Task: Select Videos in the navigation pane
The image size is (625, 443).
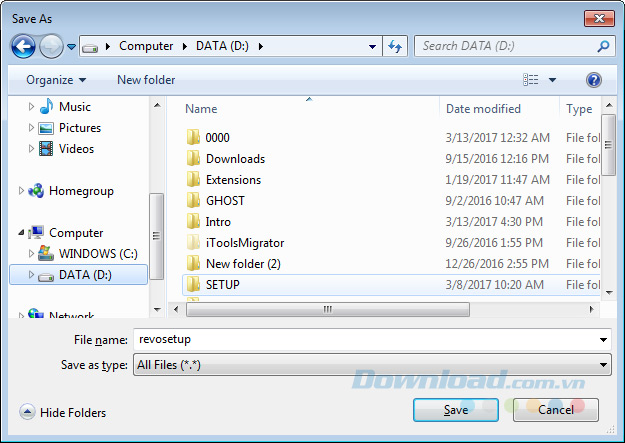Action: coord(76,149)
